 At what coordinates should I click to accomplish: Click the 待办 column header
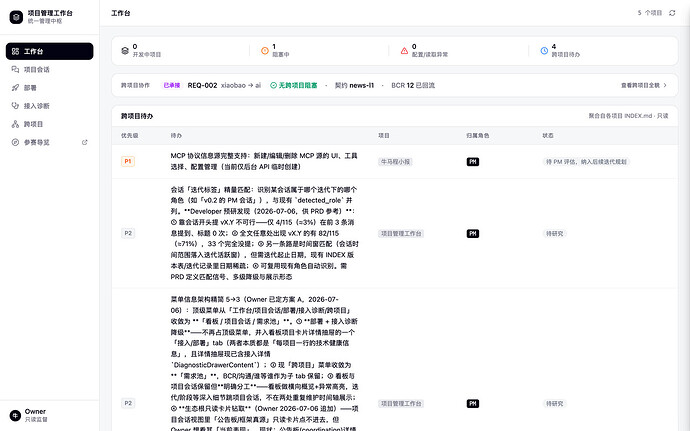[x=176, y=136]
